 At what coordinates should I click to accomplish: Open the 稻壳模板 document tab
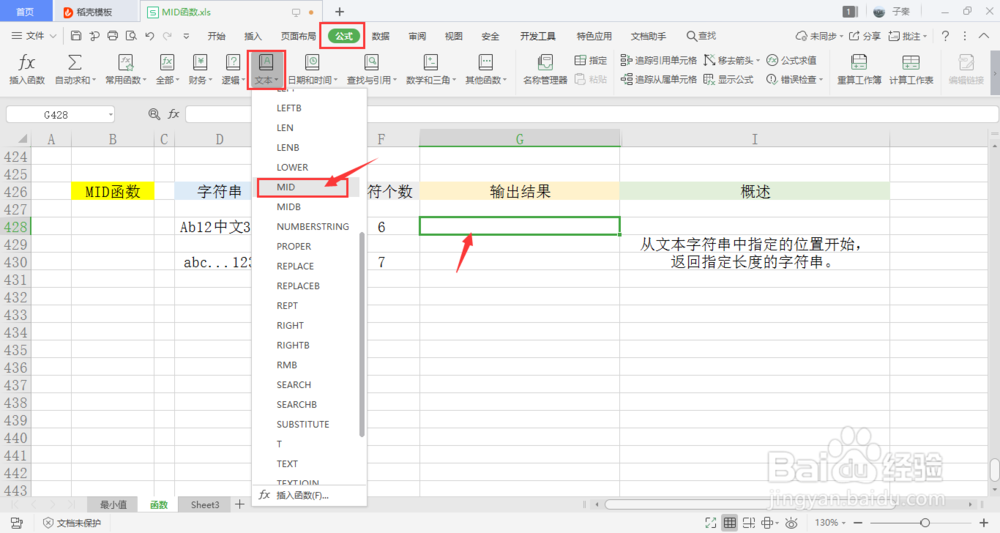point(94,12)
